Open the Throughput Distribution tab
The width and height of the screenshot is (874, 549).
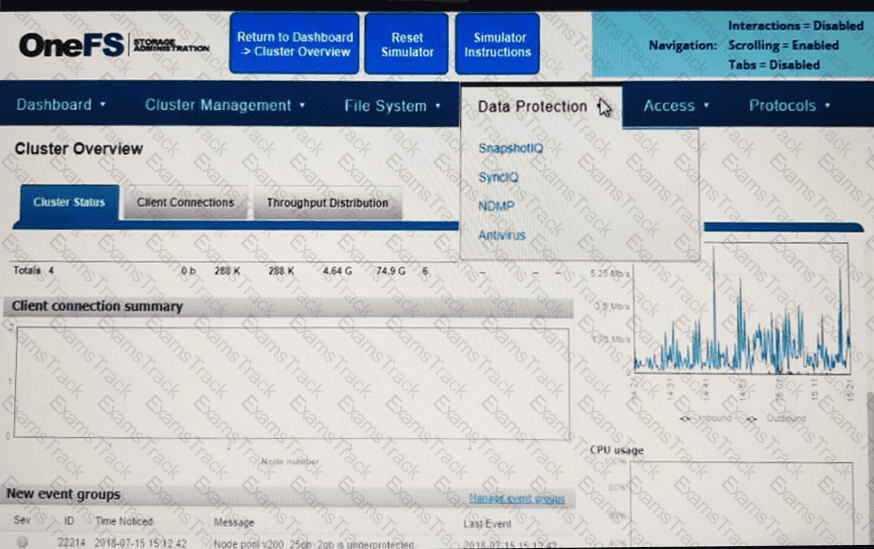pyautogui.click(x=327, y=202)
